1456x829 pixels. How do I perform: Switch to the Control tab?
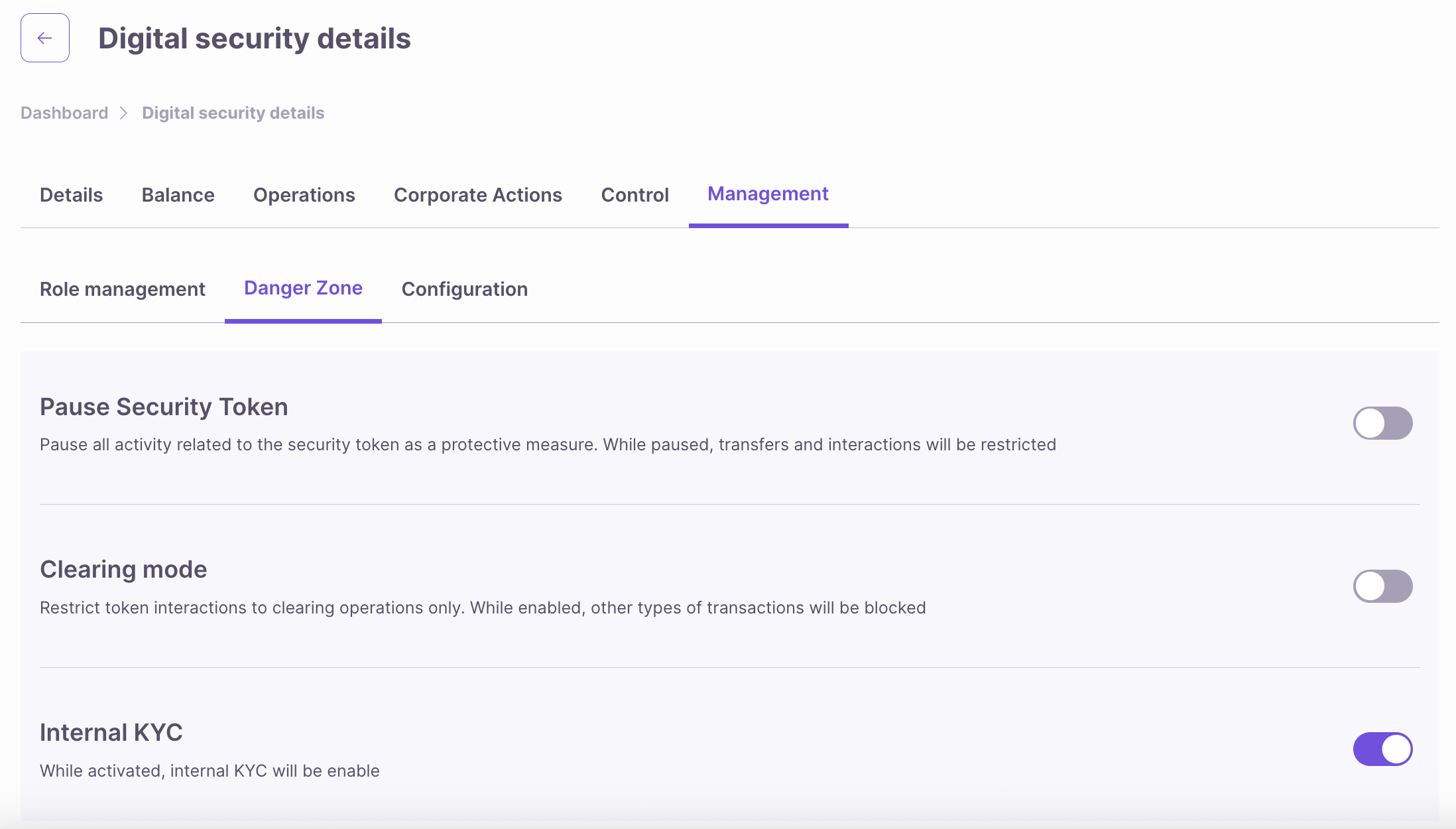pyautogui.click(x=635, y=195)
